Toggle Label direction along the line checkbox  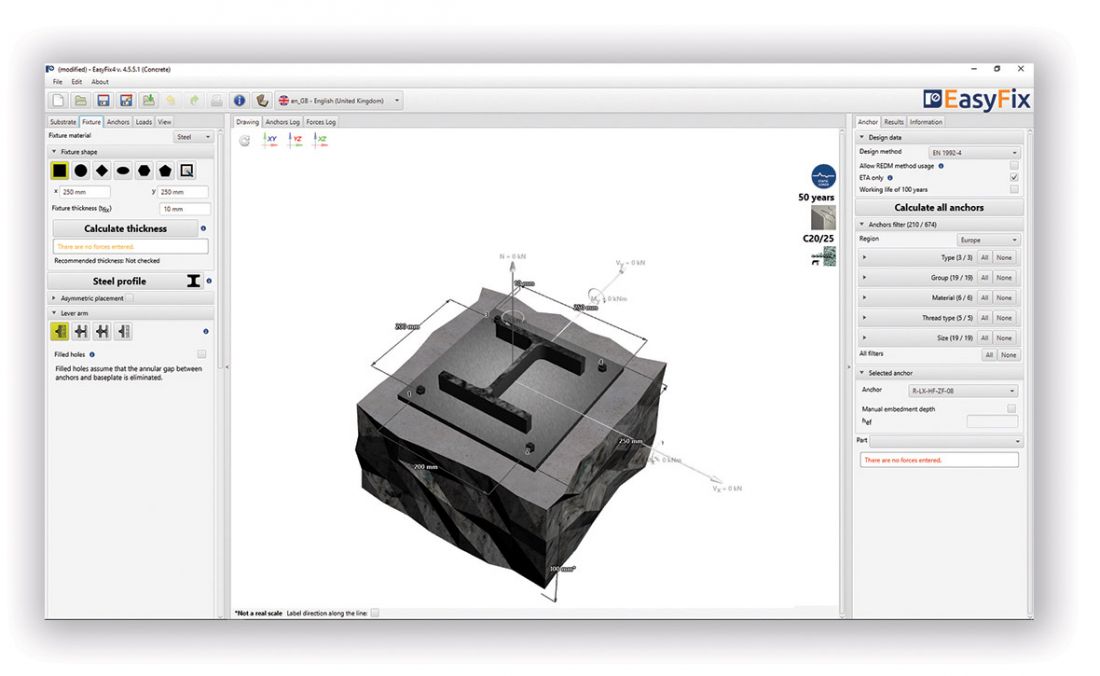375,613
